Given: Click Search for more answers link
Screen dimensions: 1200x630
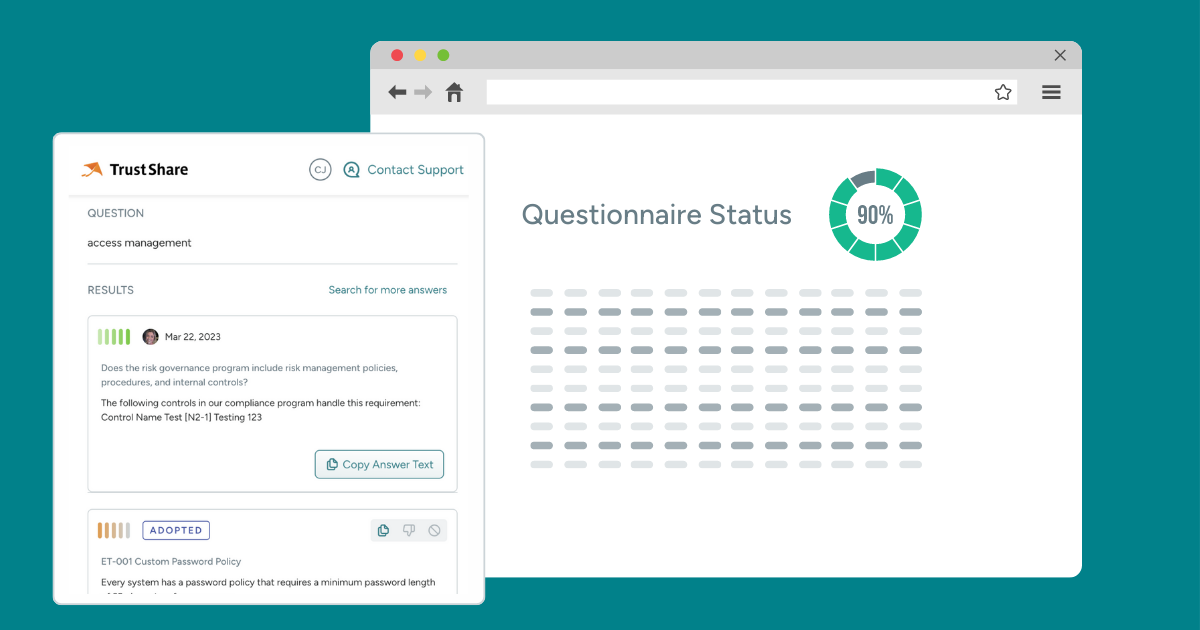Looking at the screenshot, I should (x=388, y=290).
